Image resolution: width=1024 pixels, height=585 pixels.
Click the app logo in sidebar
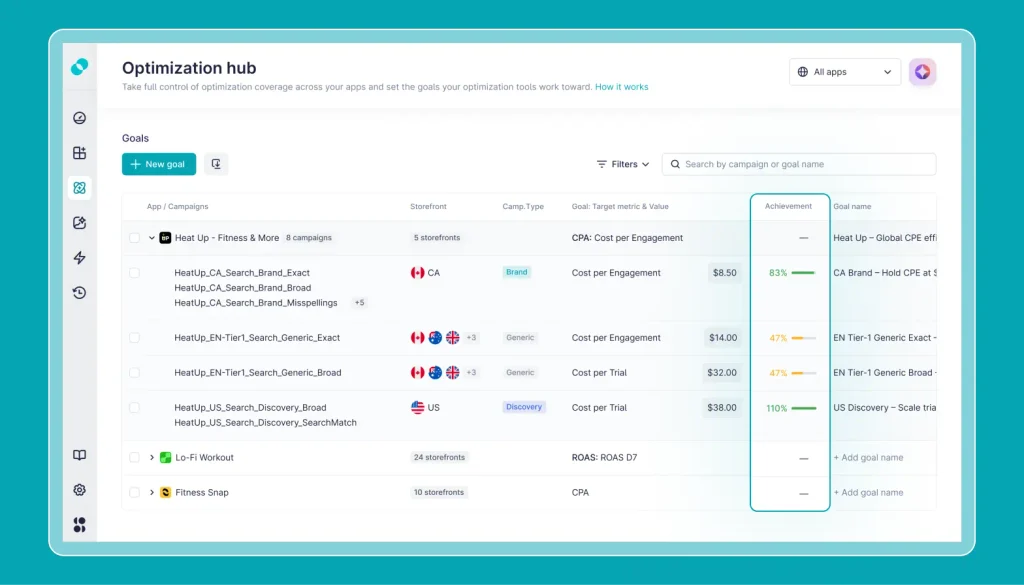[x=80, y=67]
